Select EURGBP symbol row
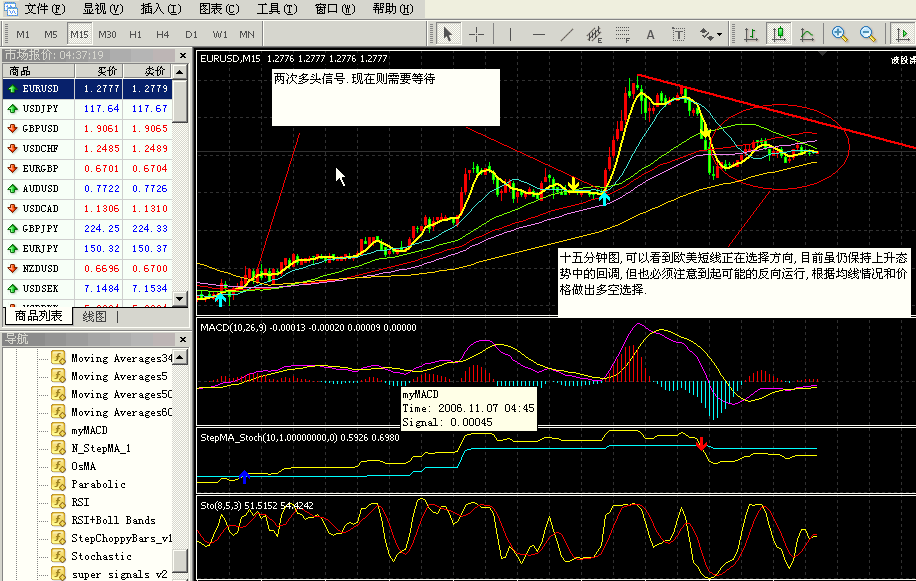The image size is (916, 581). click(88, 168)
